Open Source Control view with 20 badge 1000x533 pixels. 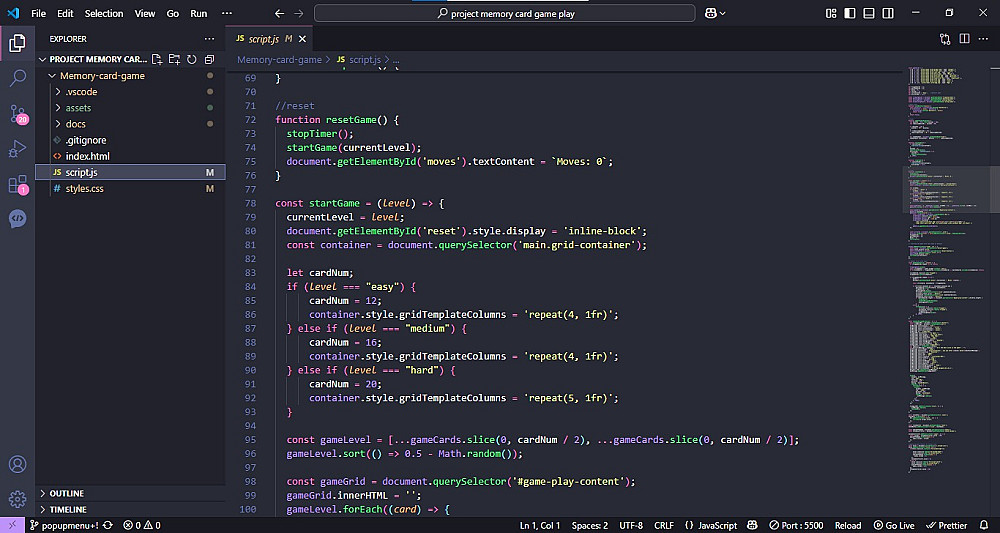click(x=17, y=113)
